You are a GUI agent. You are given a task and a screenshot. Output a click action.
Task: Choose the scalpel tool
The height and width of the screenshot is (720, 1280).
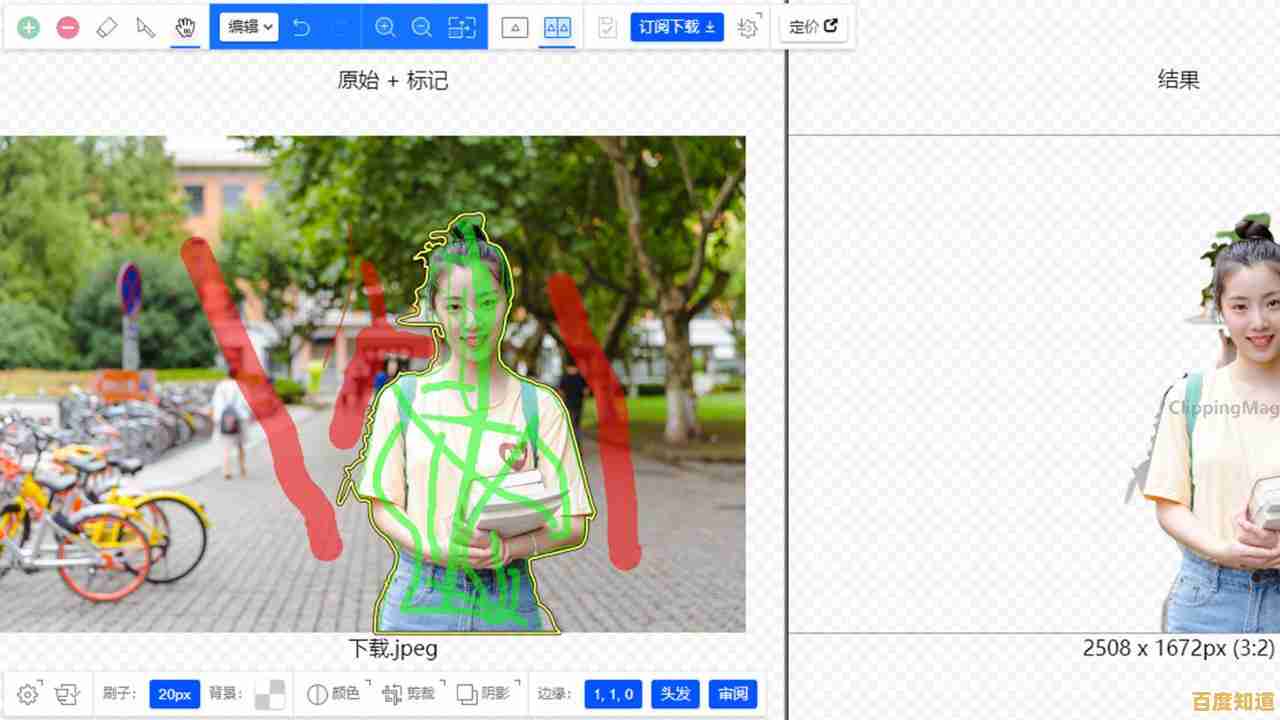tap(146, 28)
